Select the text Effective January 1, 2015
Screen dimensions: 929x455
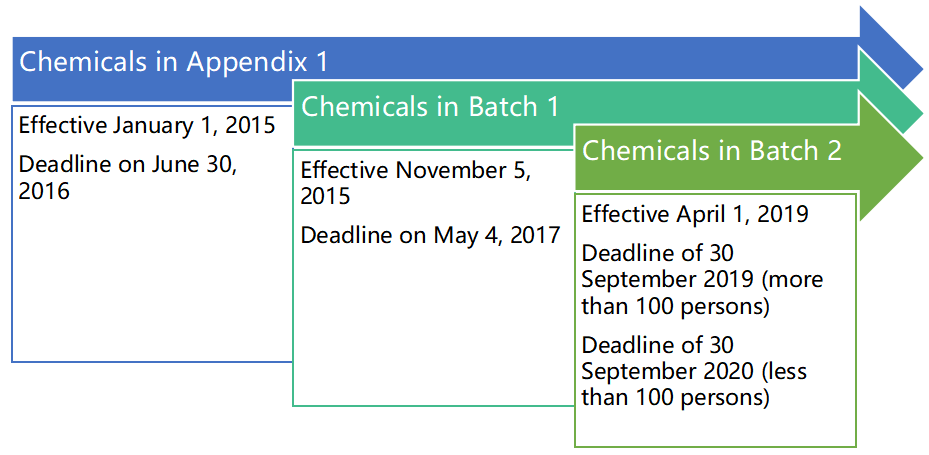[x=147, y=126]
